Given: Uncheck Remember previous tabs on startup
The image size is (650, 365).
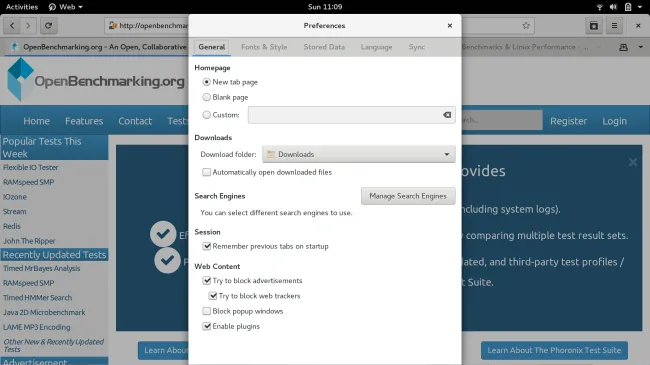Looking at the screenshot, I should click(206, 246).
